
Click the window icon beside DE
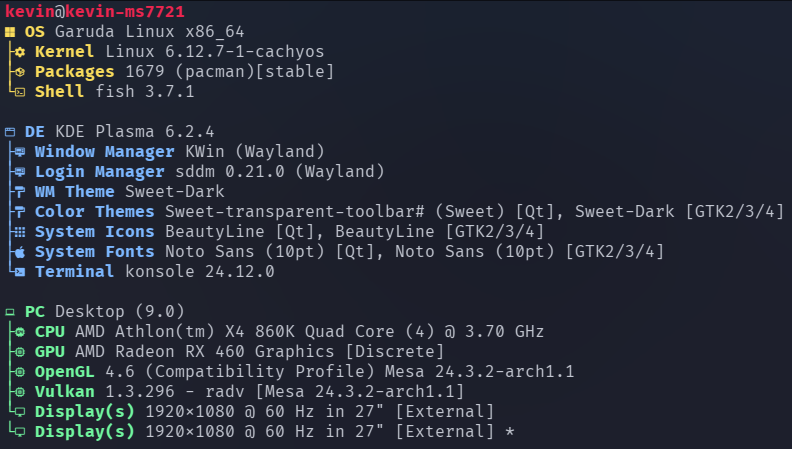pos(10,132)
